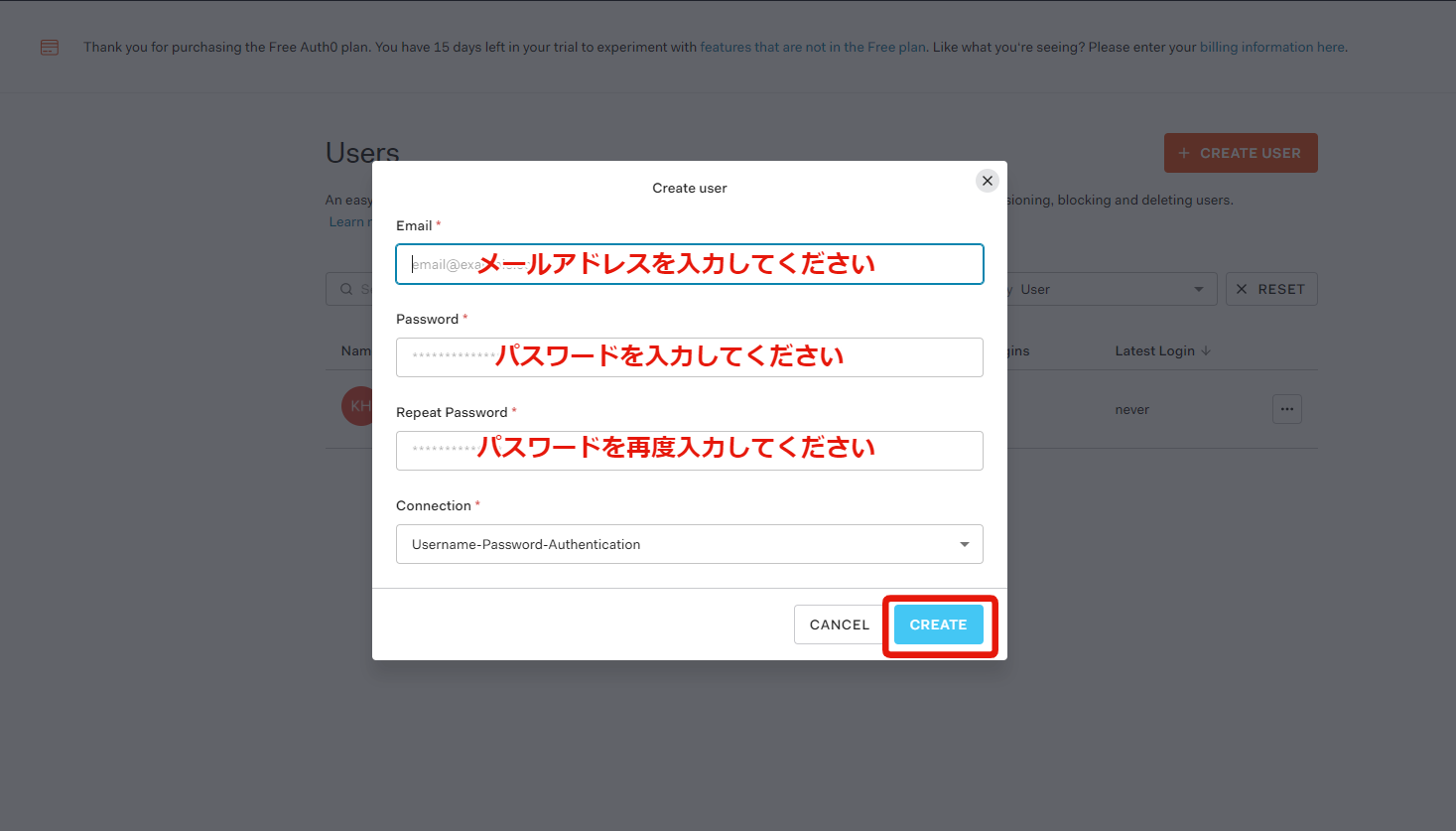1456x831 pixels.
Task: Click the CREATE USER button on Users page
Action: (1241, 153)
